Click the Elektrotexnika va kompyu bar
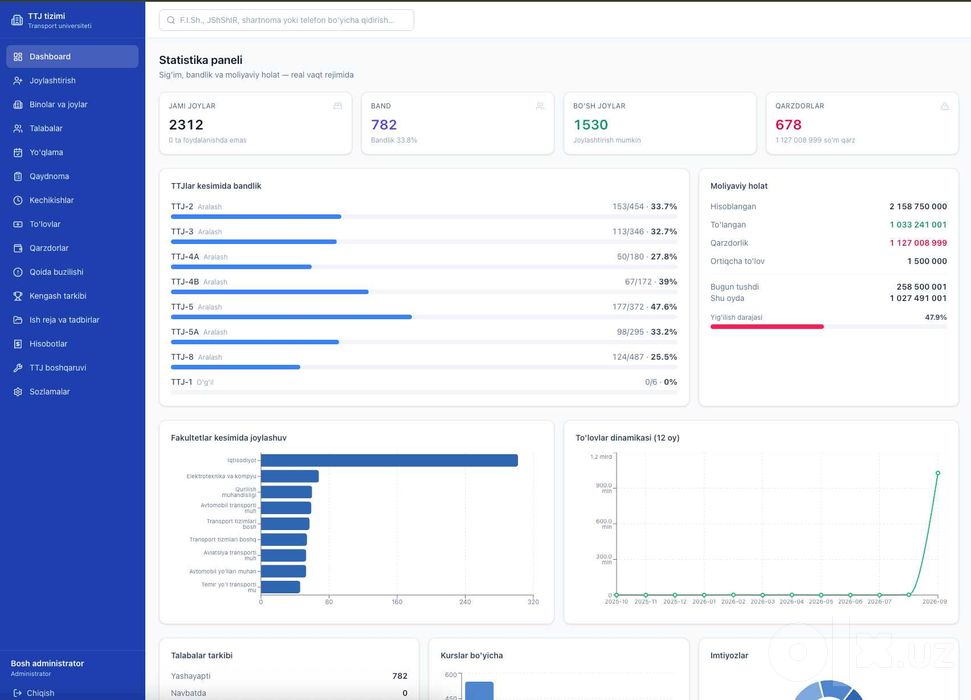The image size is (971, 700). (x=290, y=476)
